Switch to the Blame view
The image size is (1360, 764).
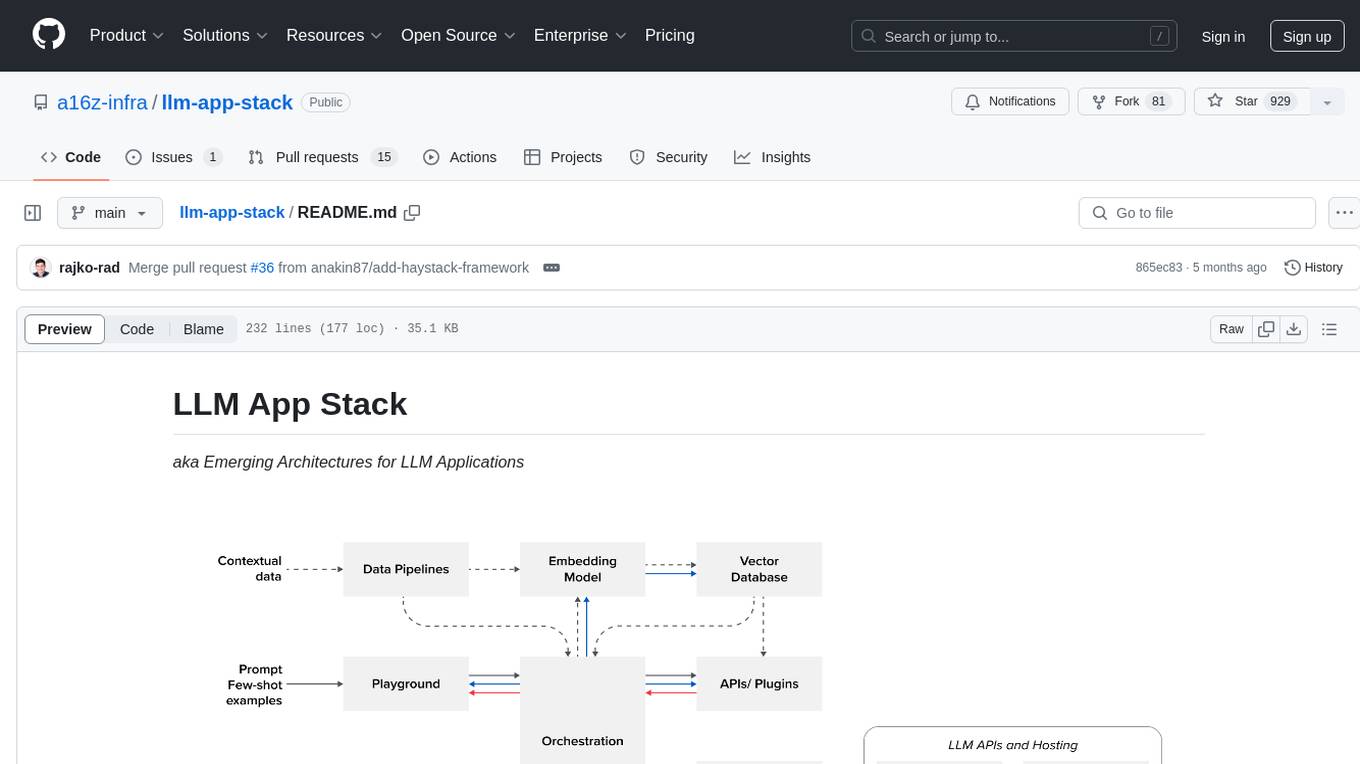point(203,329)
